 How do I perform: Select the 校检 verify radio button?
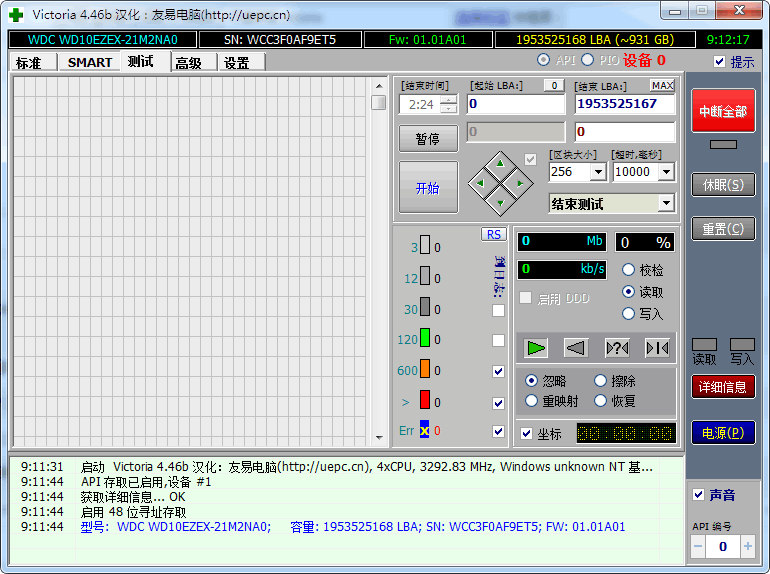click(x=628, y=270)
